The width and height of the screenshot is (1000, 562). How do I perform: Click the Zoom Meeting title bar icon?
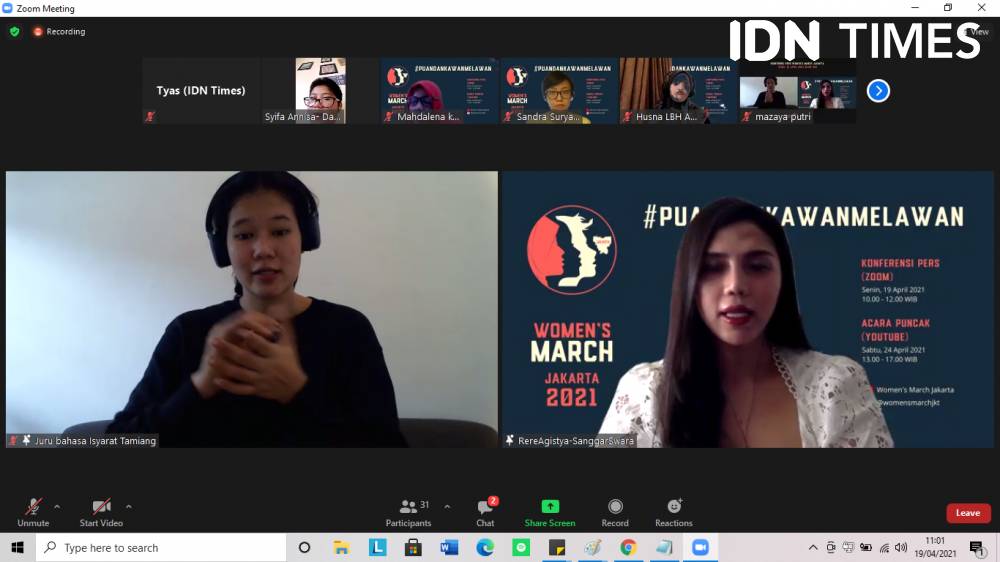(x=8, y=8)
